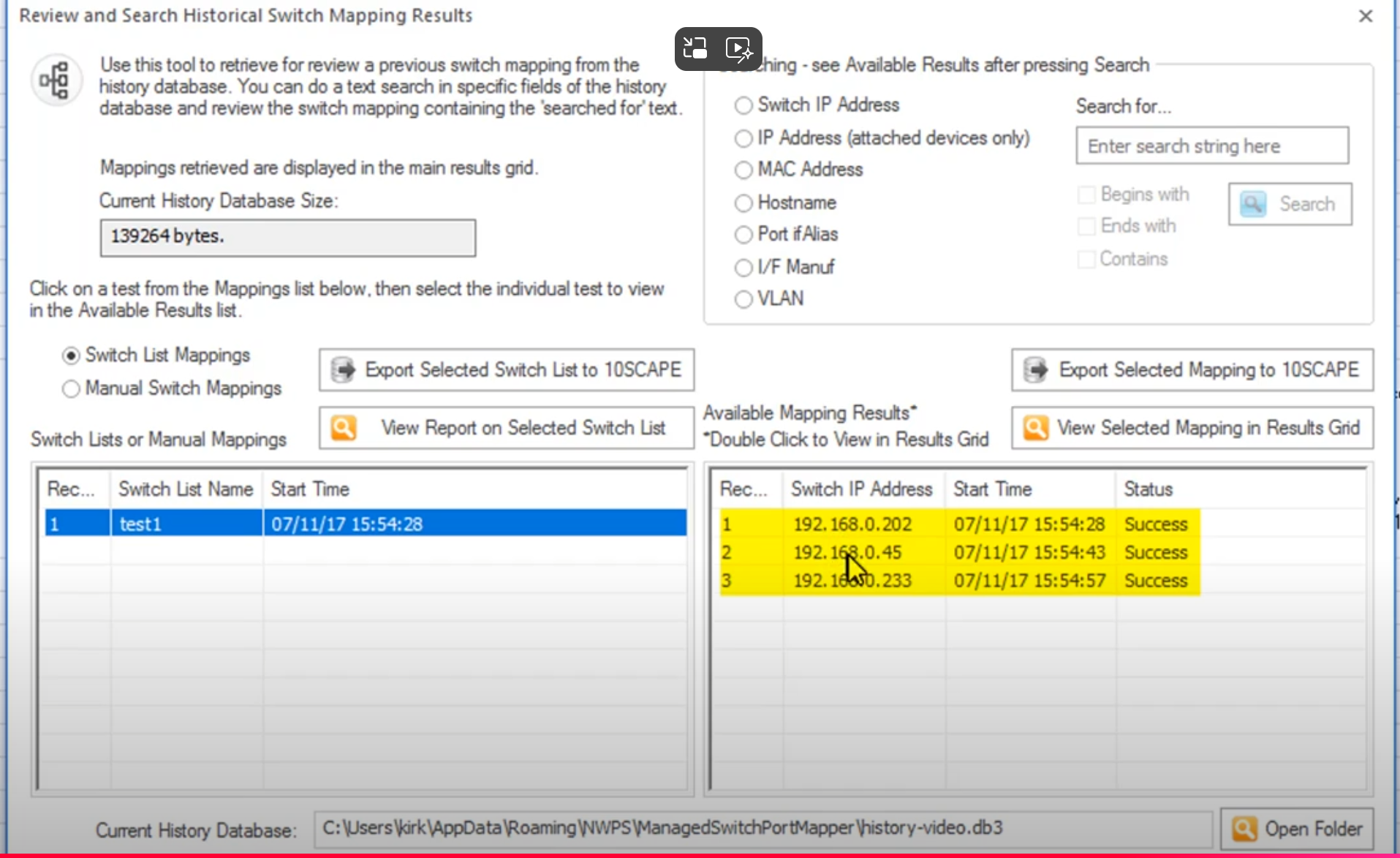This screenshot has height=858, width=1400.
Task: Click Export Selected Switch List to 10SCAPE
Action: [507, 370]
